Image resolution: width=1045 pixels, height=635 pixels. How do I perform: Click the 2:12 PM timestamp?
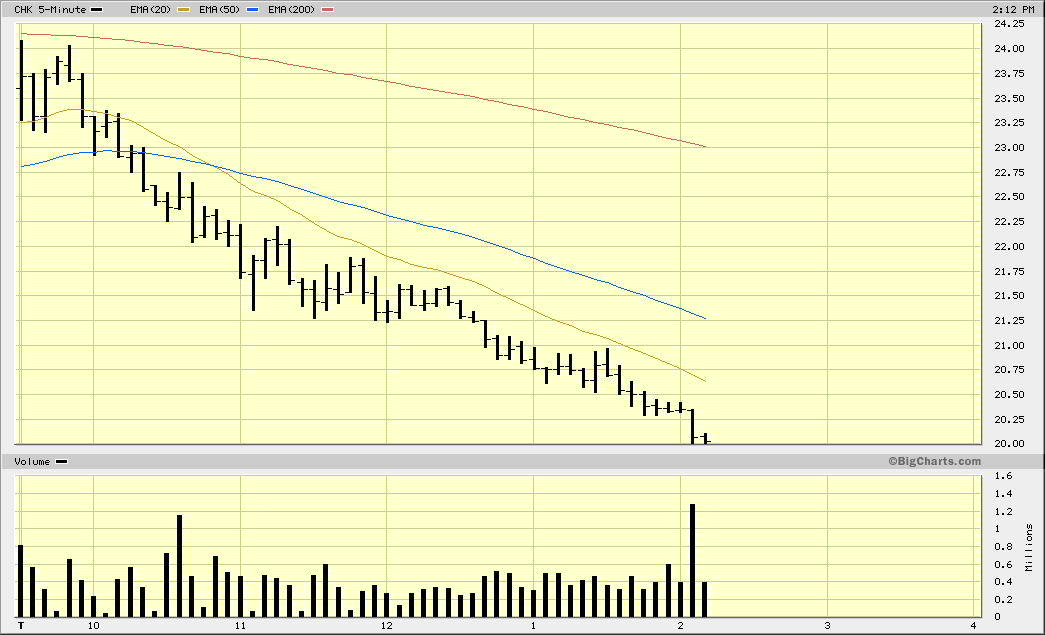1013,10
